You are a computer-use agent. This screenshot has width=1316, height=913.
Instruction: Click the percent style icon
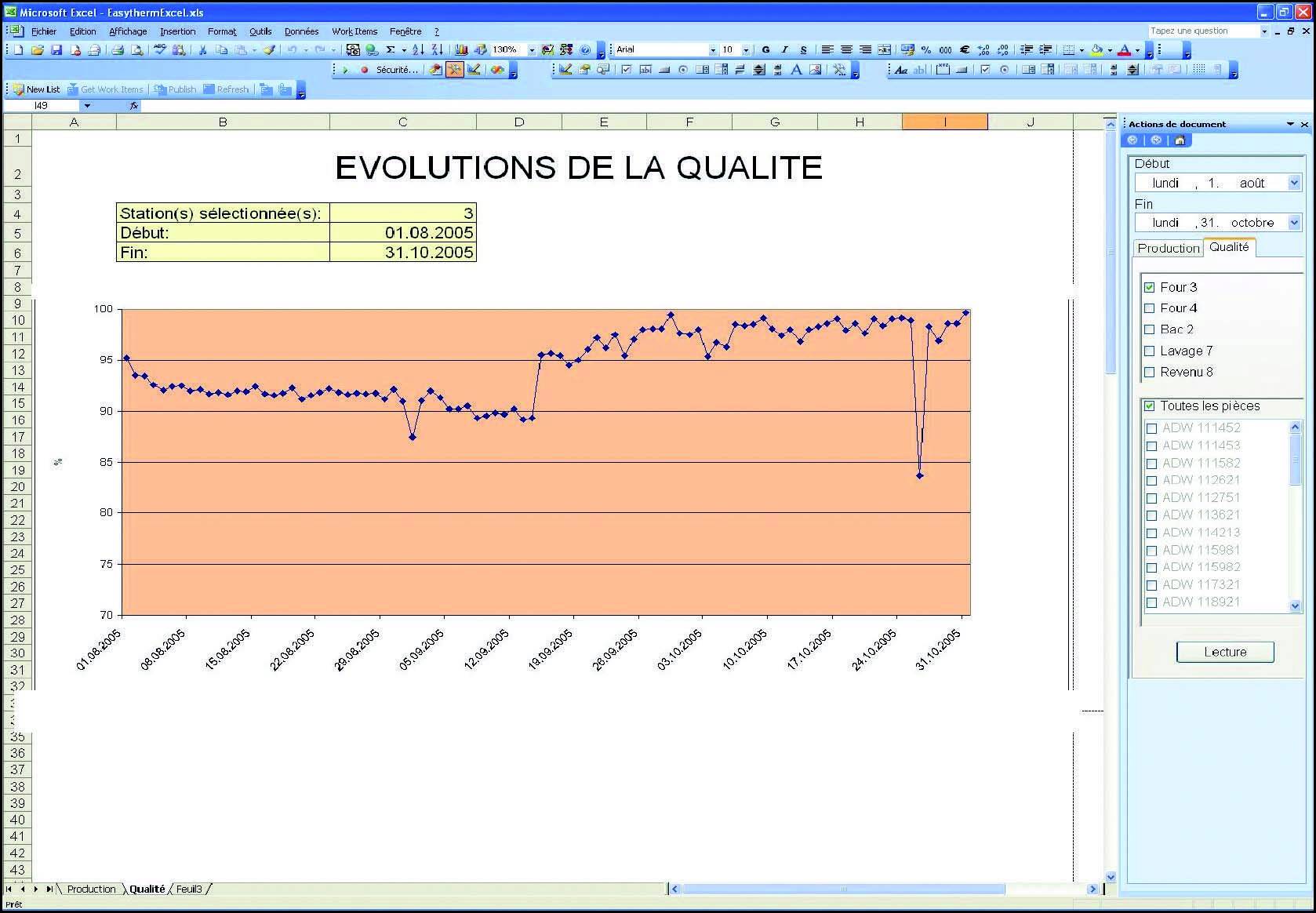pyautogui.click(x=926, y=49)
